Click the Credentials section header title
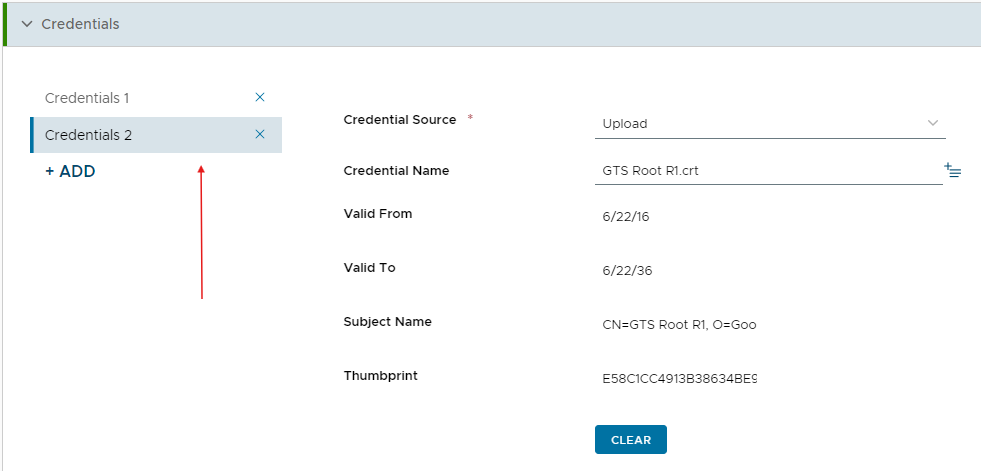This screenshot has width=981, height=471. point(80,24)
